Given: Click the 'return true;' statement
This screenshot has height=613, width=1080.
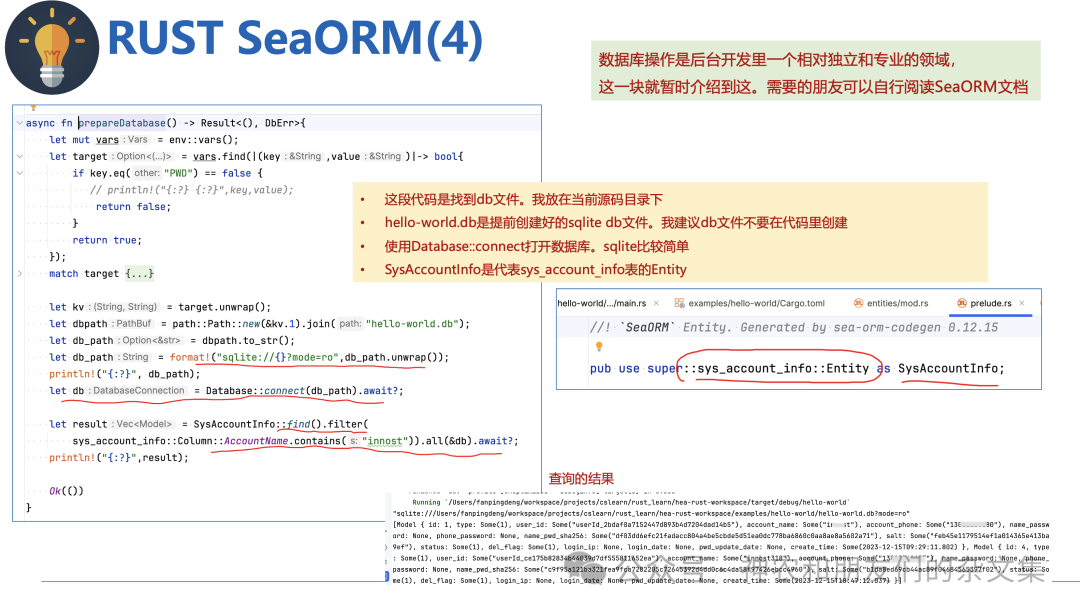Looking at the screenshot, I should click(107, 240).
